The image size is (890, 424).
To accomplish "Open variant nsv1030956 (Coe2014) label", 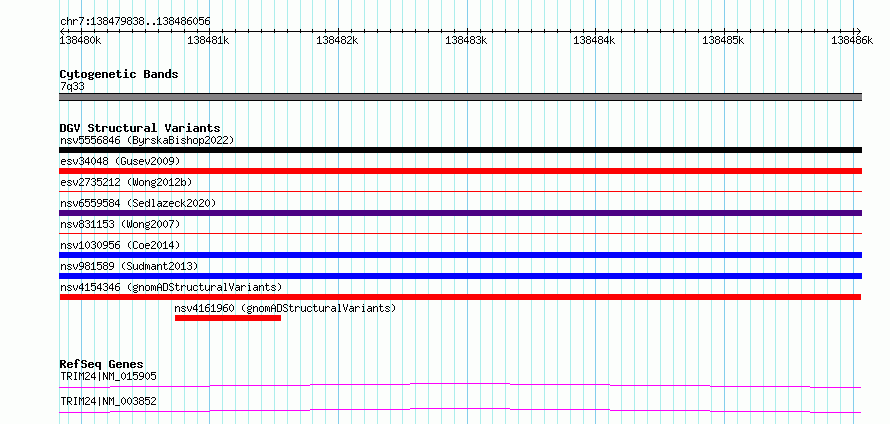I will pos(120,245).
